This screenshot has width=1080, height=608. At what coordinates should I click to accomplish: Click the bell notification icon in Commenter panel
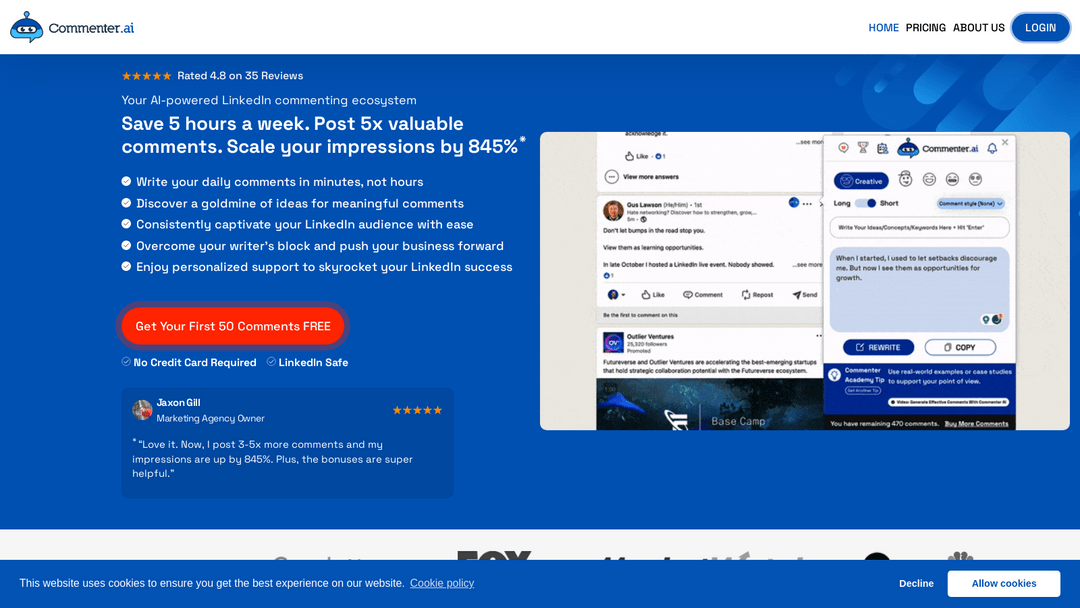992,148
